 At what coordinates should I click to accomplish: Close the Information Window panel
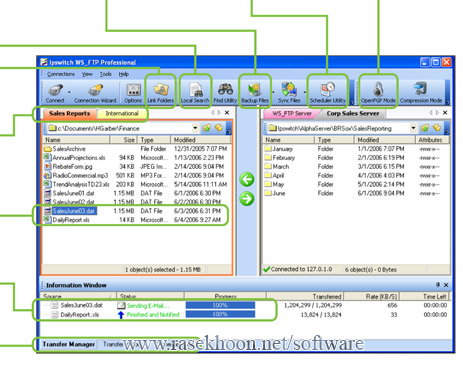(x=446, y=285)
